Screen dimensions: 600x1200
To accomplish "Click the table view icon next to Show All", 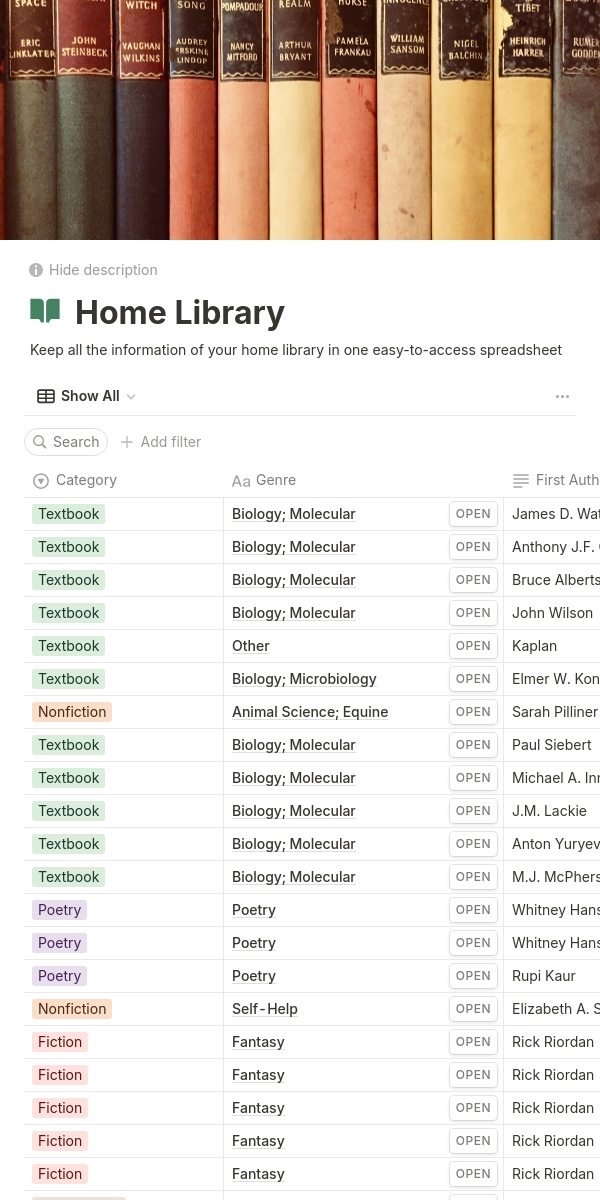I will 46,396.
